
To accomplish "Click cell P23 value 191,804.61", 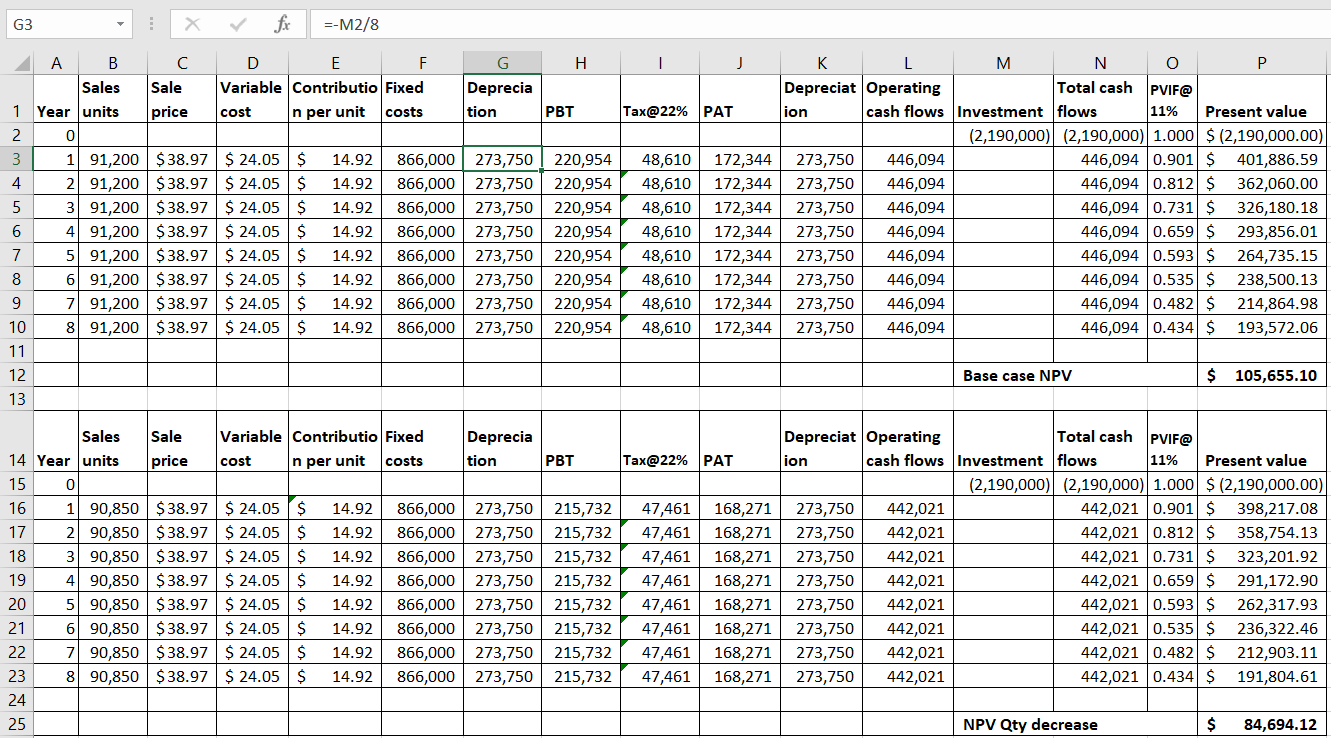I will [1262, 676].
